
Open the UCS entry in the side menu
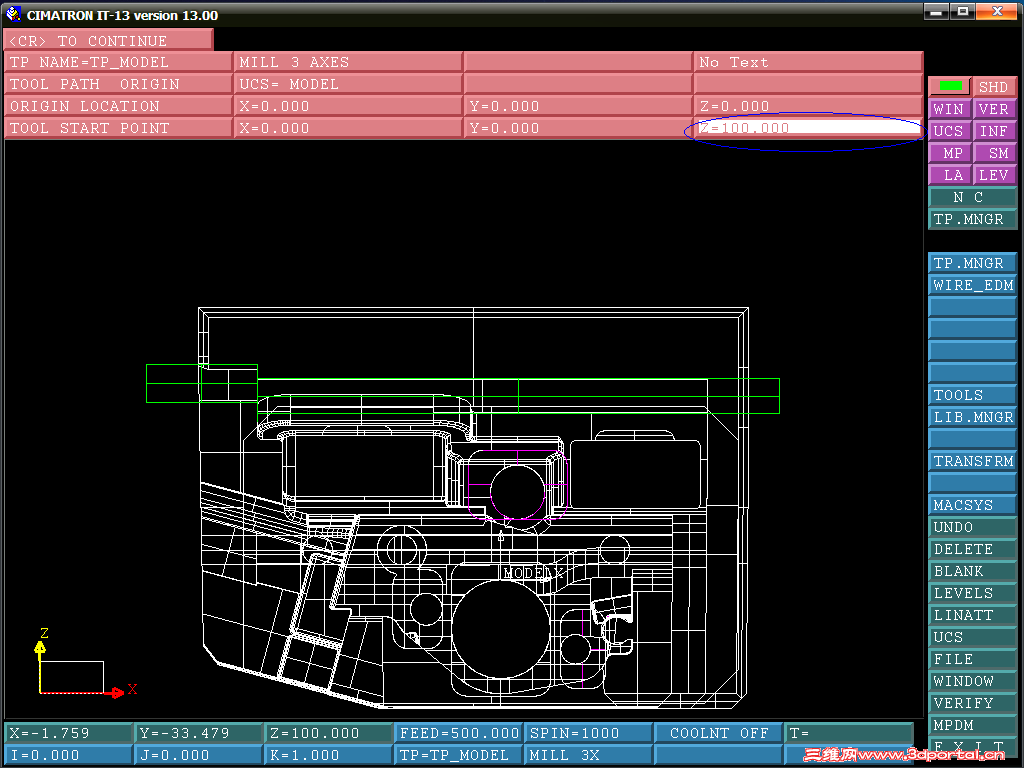972,637
